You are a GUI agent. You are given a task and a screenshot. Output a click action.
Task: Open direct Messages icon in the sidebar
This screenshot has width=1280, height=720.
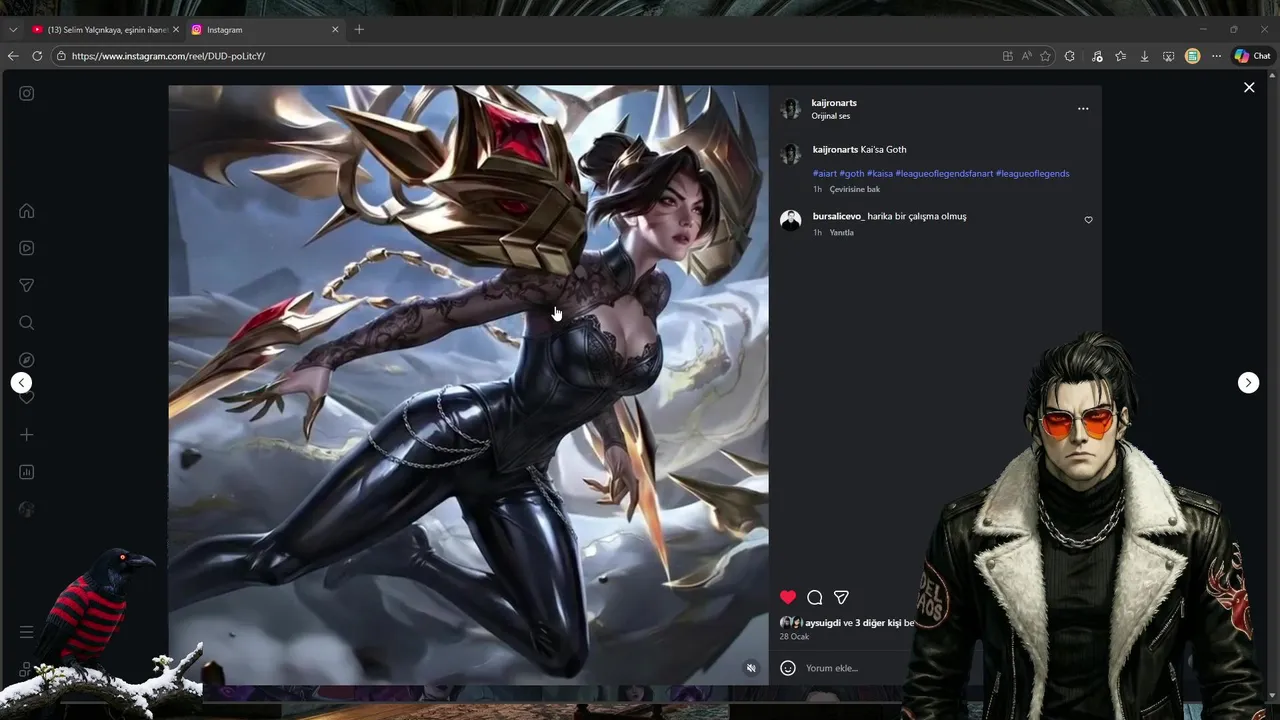[x=27, y=286]
